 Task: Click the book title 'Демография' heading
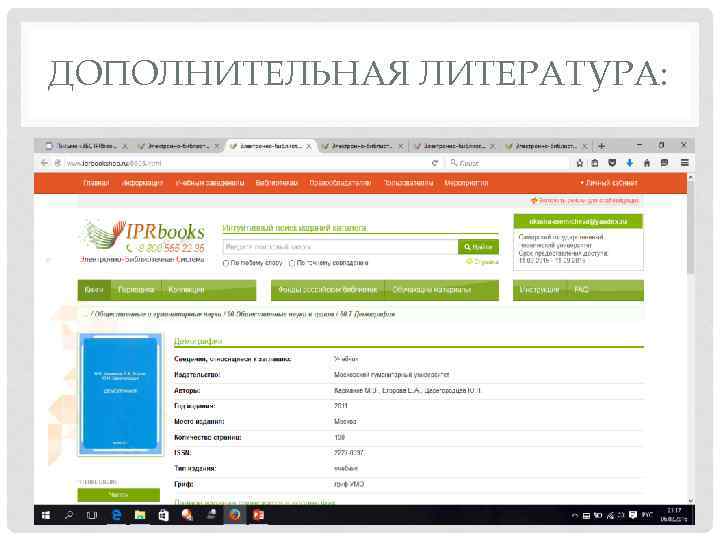click(x=197, y=341)
